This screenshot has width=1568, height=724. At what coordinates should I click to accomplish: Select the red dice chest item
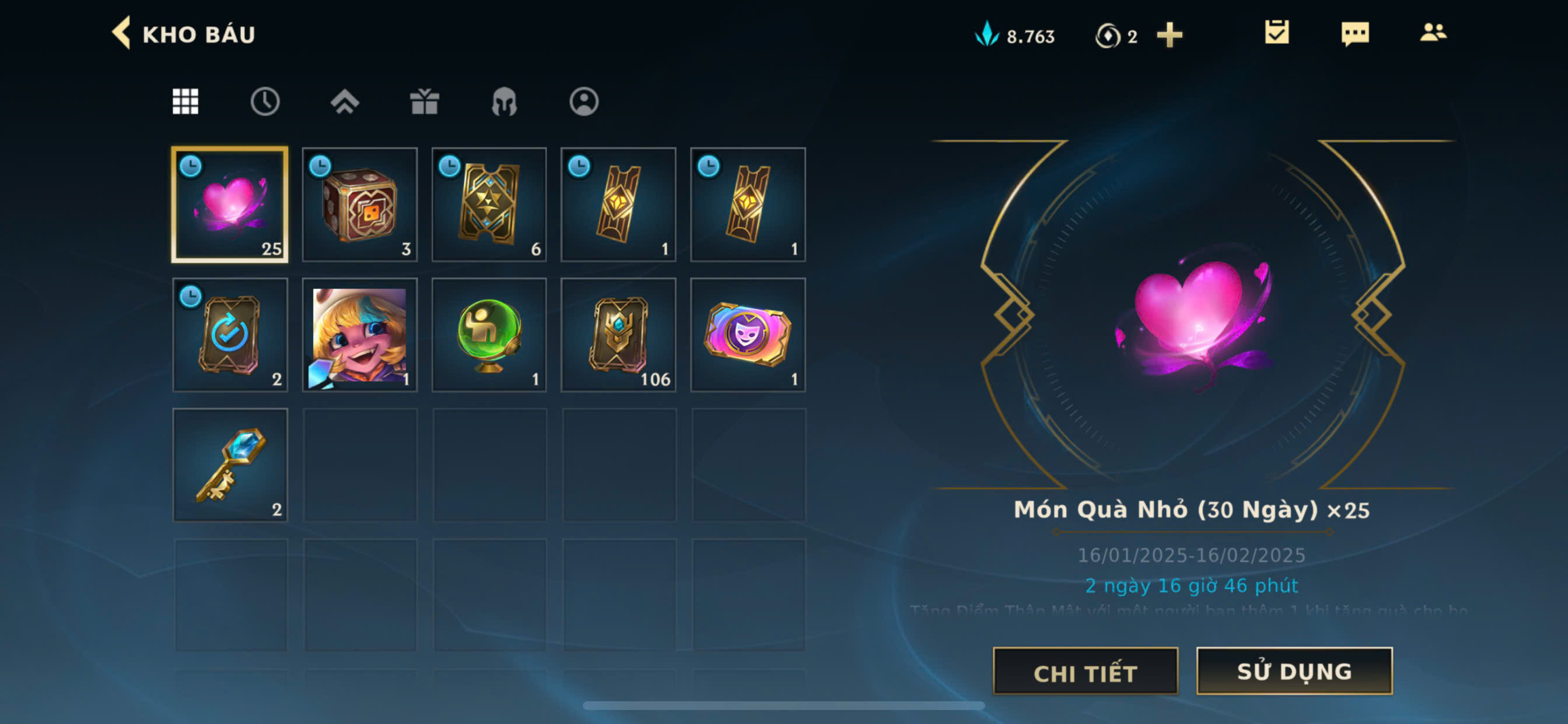360,205
